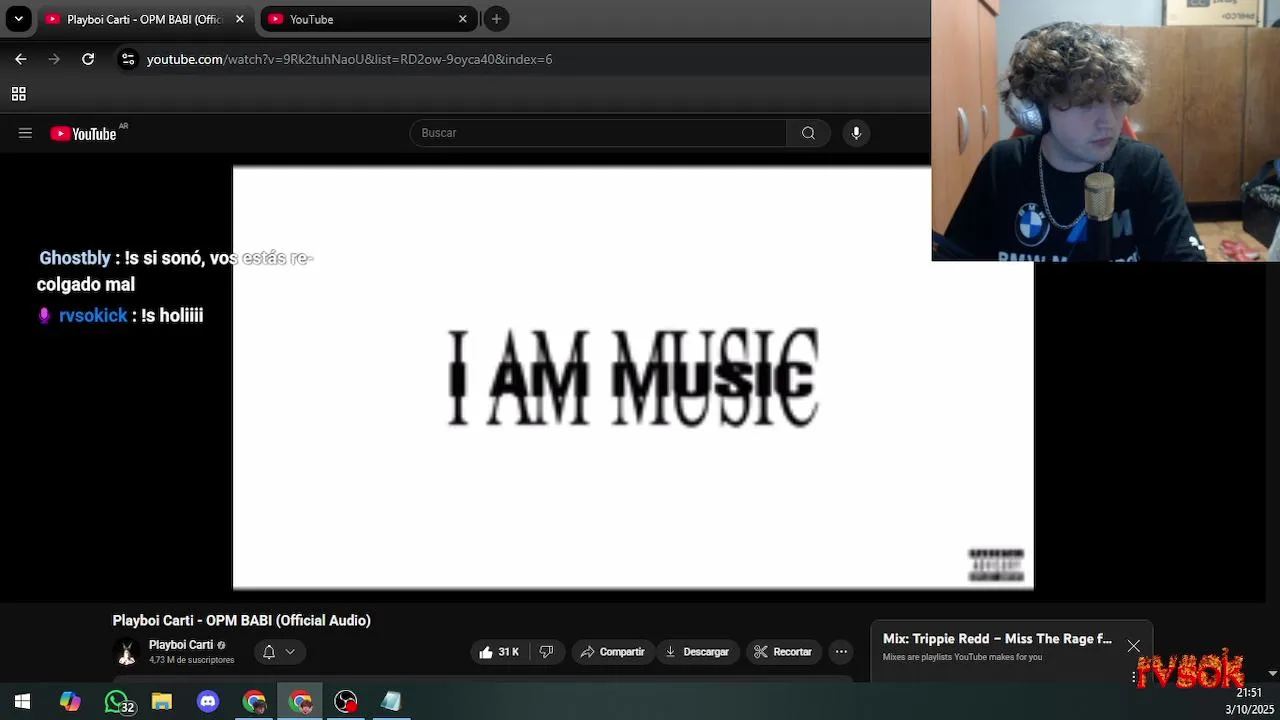This screenshot has width=1280, height=720.
Task: Click the Descargar download button
Action: pos(697,652)
